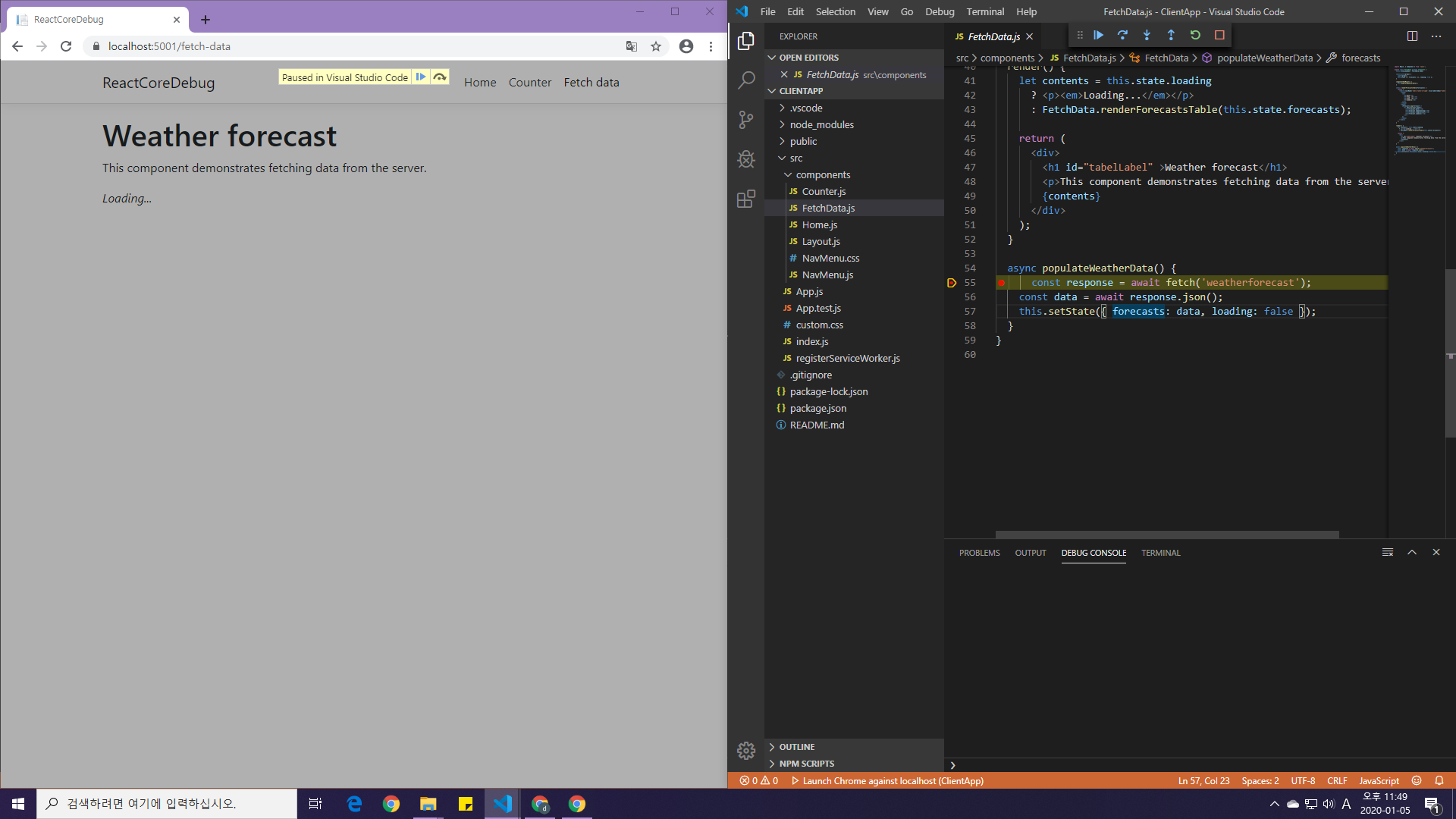
Task: Stop debugging with the red square icon
Action: 1219,35
